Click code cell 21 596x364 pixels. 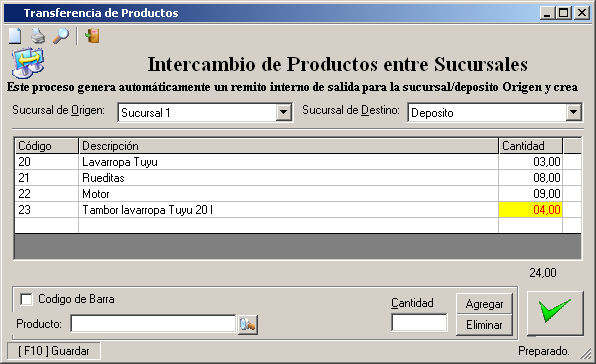(x=46, y=178)
